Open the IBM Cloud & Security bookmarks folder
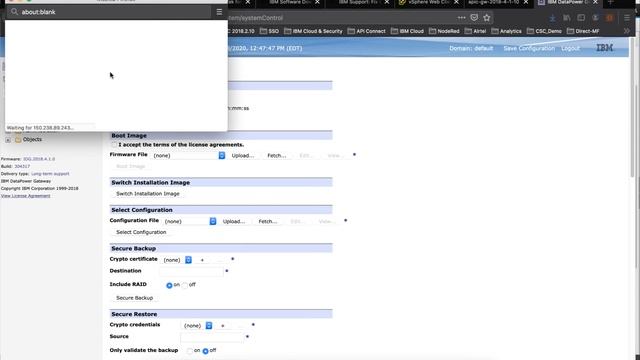Viewport: 640px width, 360px height. [313, 31]
